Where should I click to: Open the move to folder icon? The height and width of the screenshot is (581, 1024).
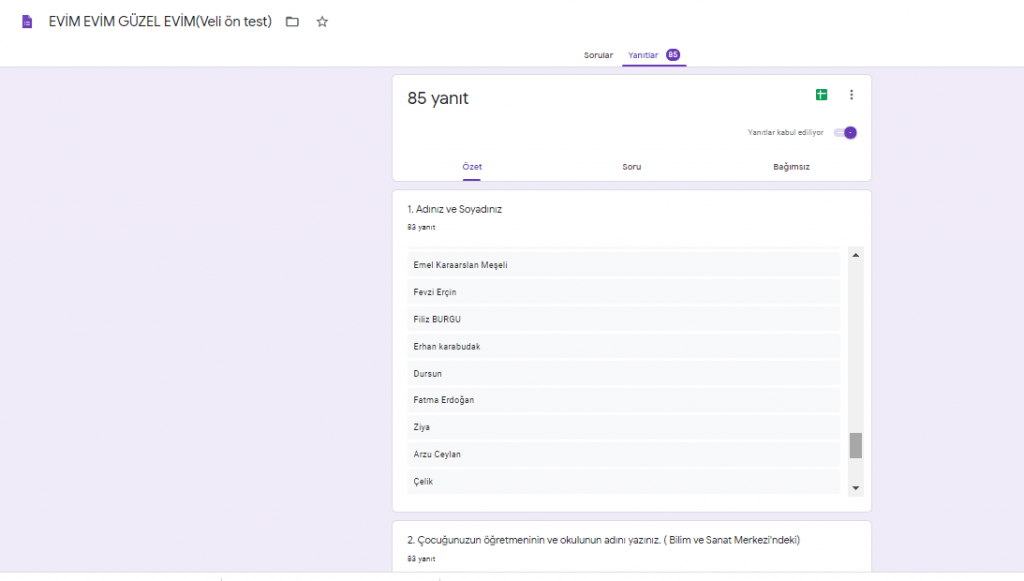290,20
